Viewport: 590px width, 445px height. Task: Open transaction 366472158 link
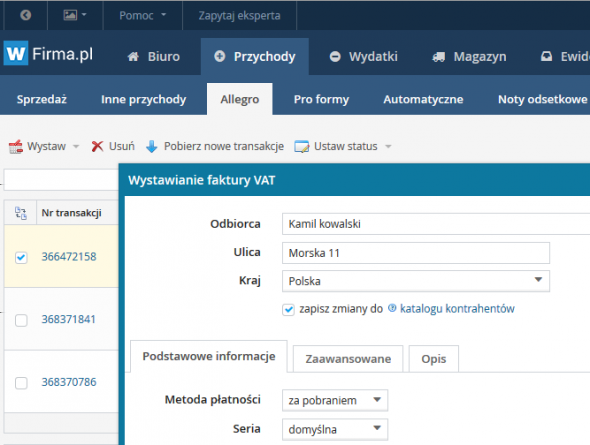(x=69, y=257)
